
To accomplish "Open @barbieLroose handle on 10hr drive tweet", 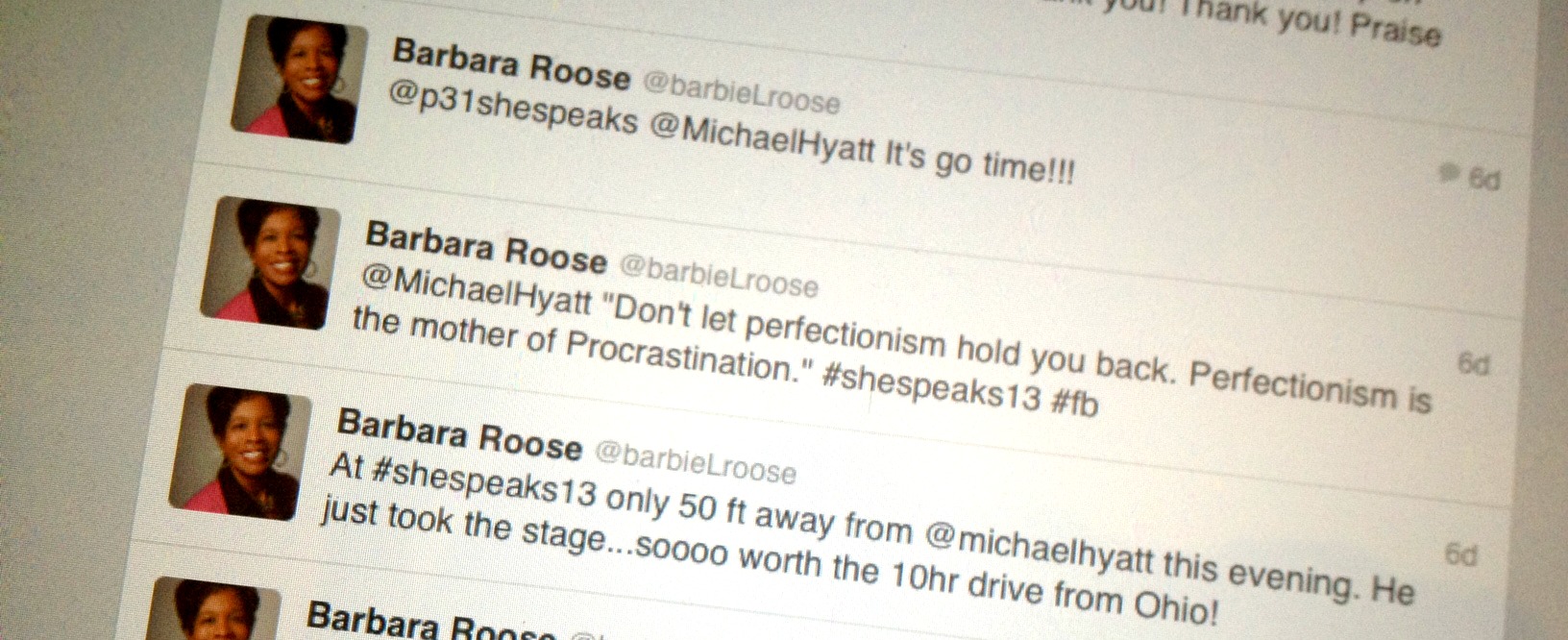I will [695, 462].
